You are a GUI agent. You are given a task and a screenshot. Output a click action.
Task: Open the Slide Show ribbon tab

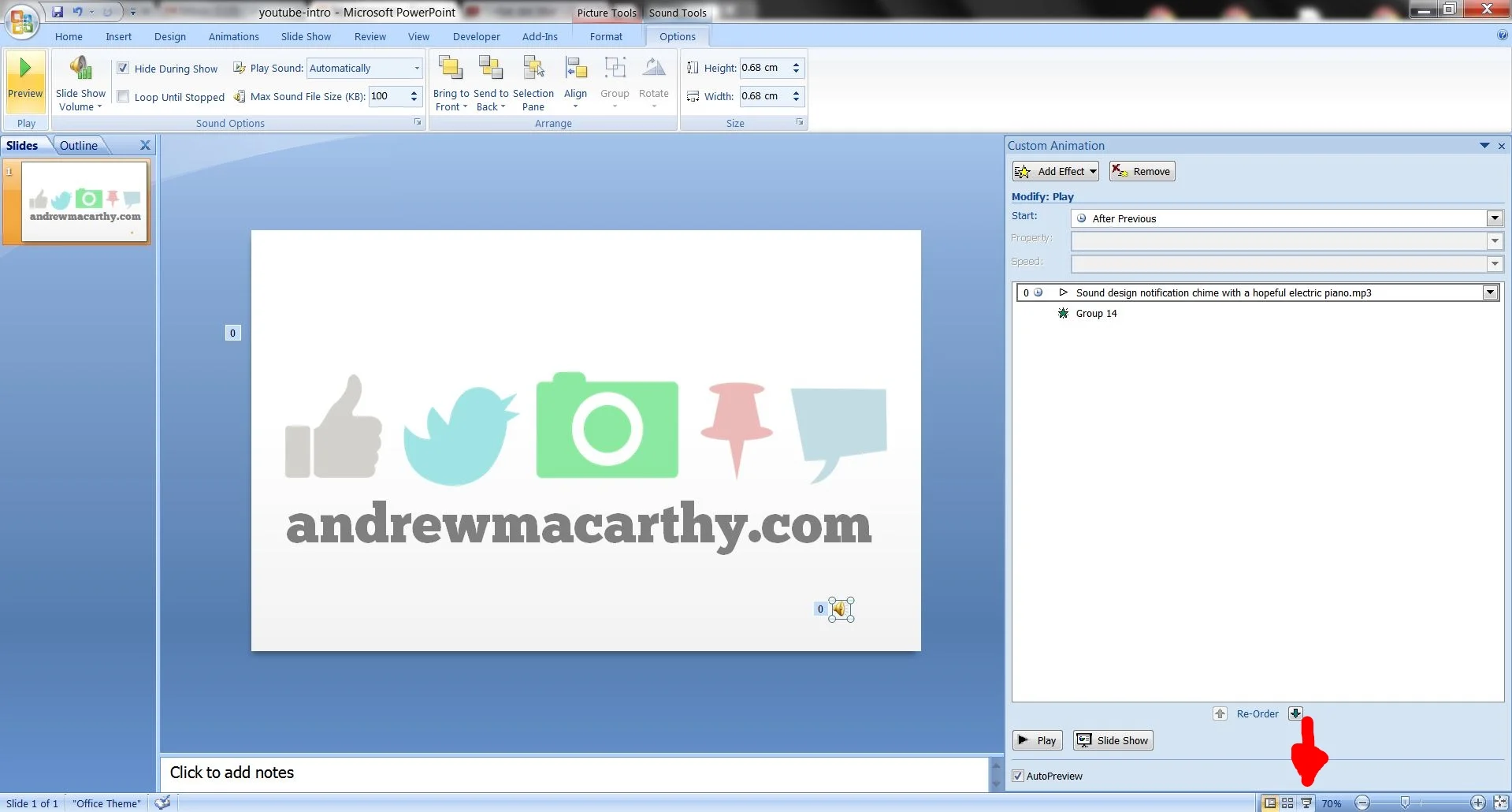(306, 36)
